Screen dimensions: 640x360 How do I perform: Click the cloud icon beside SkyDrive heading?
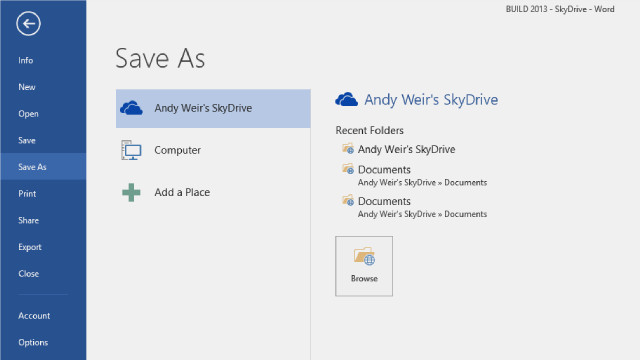coord(346,100)
